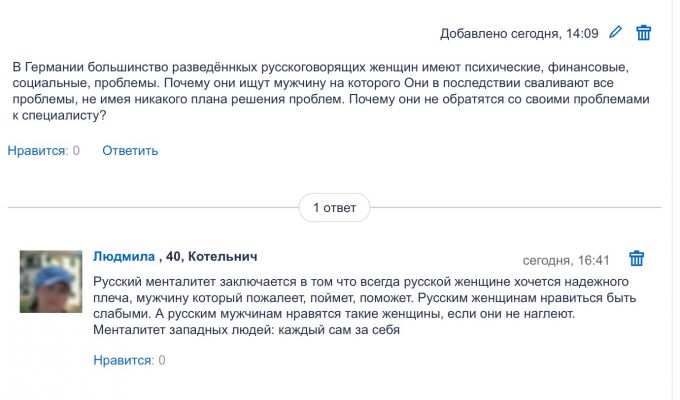Click the reply text about Русский менталитет

364,305
